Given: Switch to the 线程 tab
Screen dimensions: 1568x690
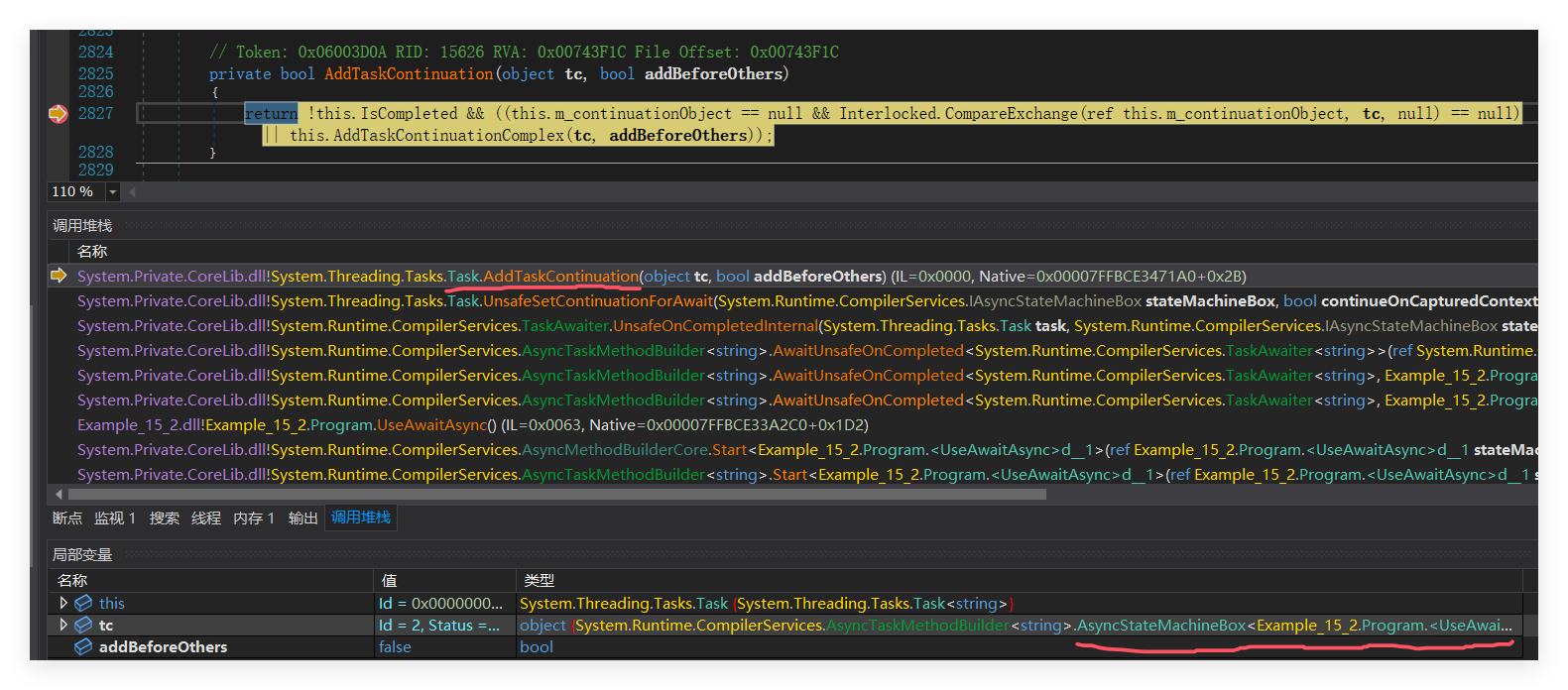Looking at the screenshot, I should pyautogui.click(x=206, y=517).
